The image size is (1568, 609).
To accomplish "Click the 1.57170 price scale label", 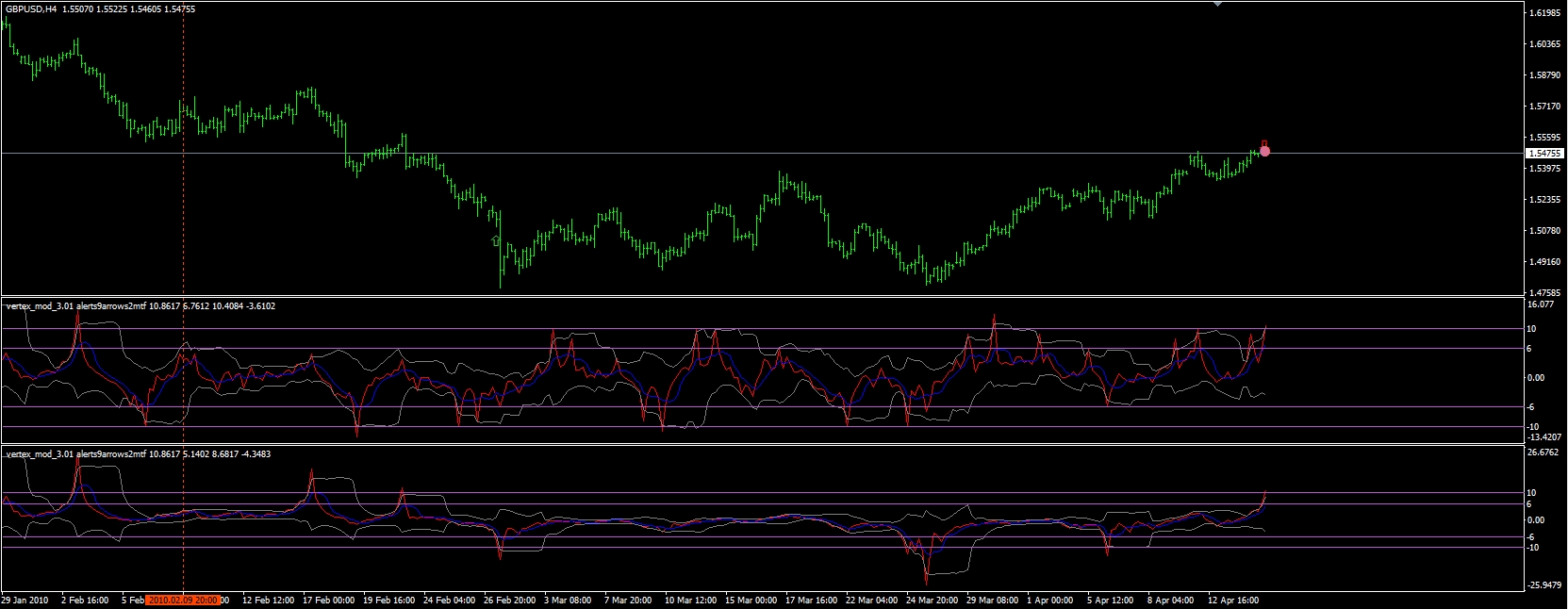I will (1543, 107).
